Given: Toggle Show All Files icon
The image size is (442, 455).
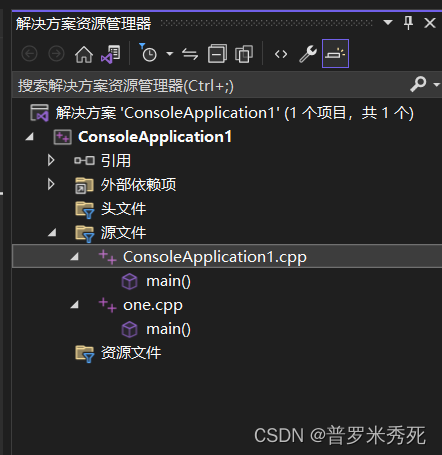Looking at the screenshot, I should click(244, 54).
